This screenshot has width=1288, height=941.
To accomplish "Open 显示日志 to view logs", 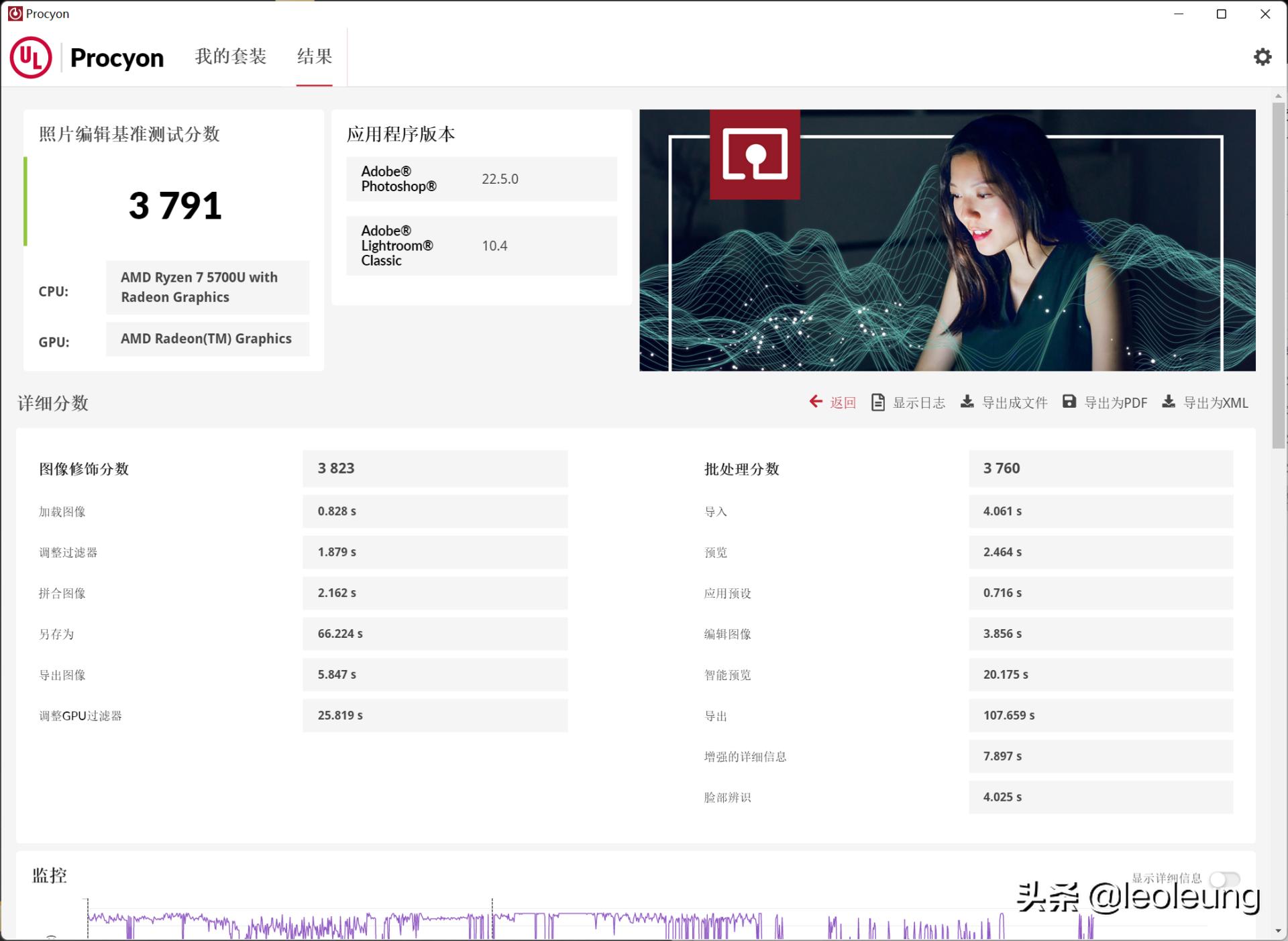I will pyautogui.click(x=918, y=402).
